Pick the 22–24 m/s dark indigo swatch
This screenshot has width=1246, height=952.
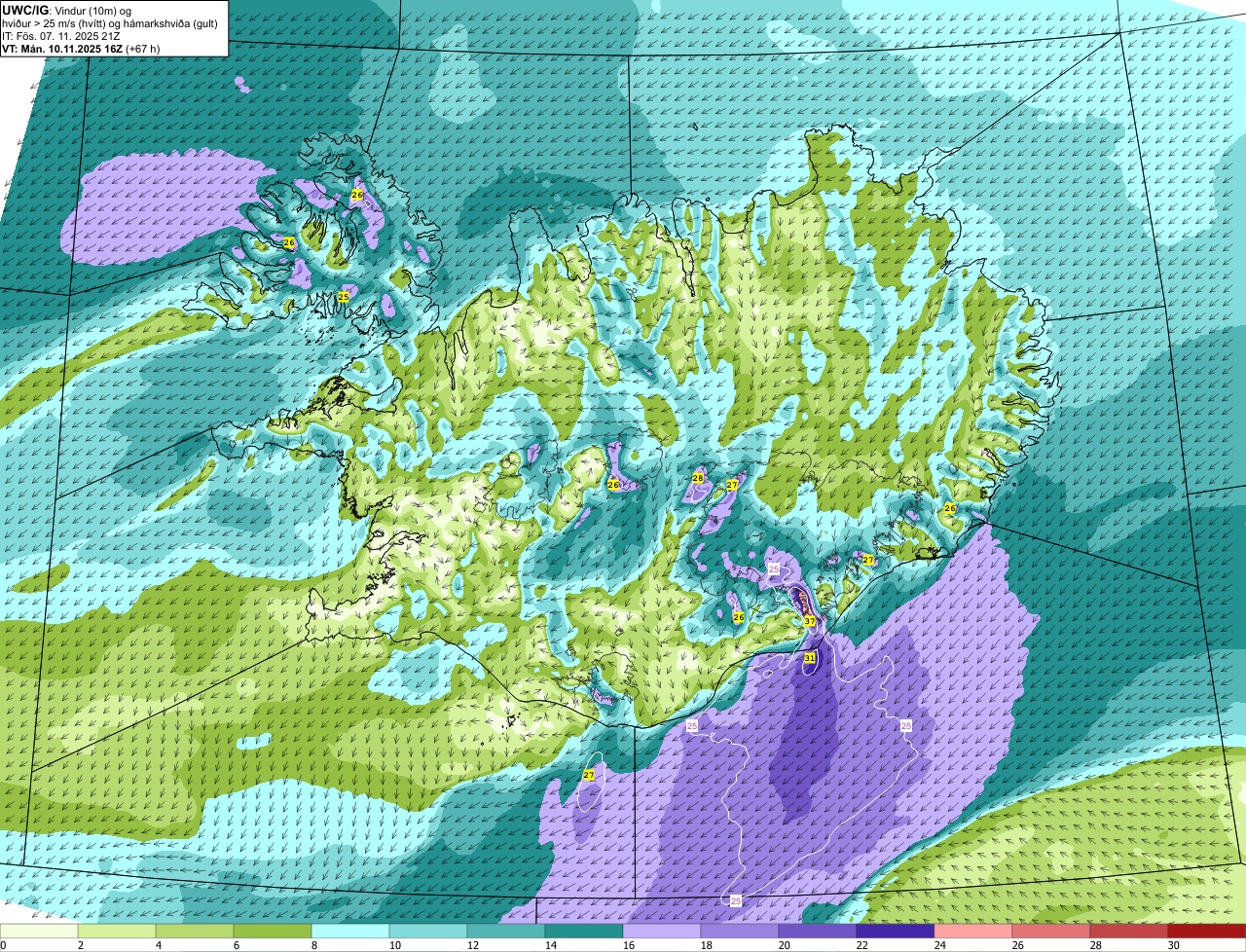point(896,932)
